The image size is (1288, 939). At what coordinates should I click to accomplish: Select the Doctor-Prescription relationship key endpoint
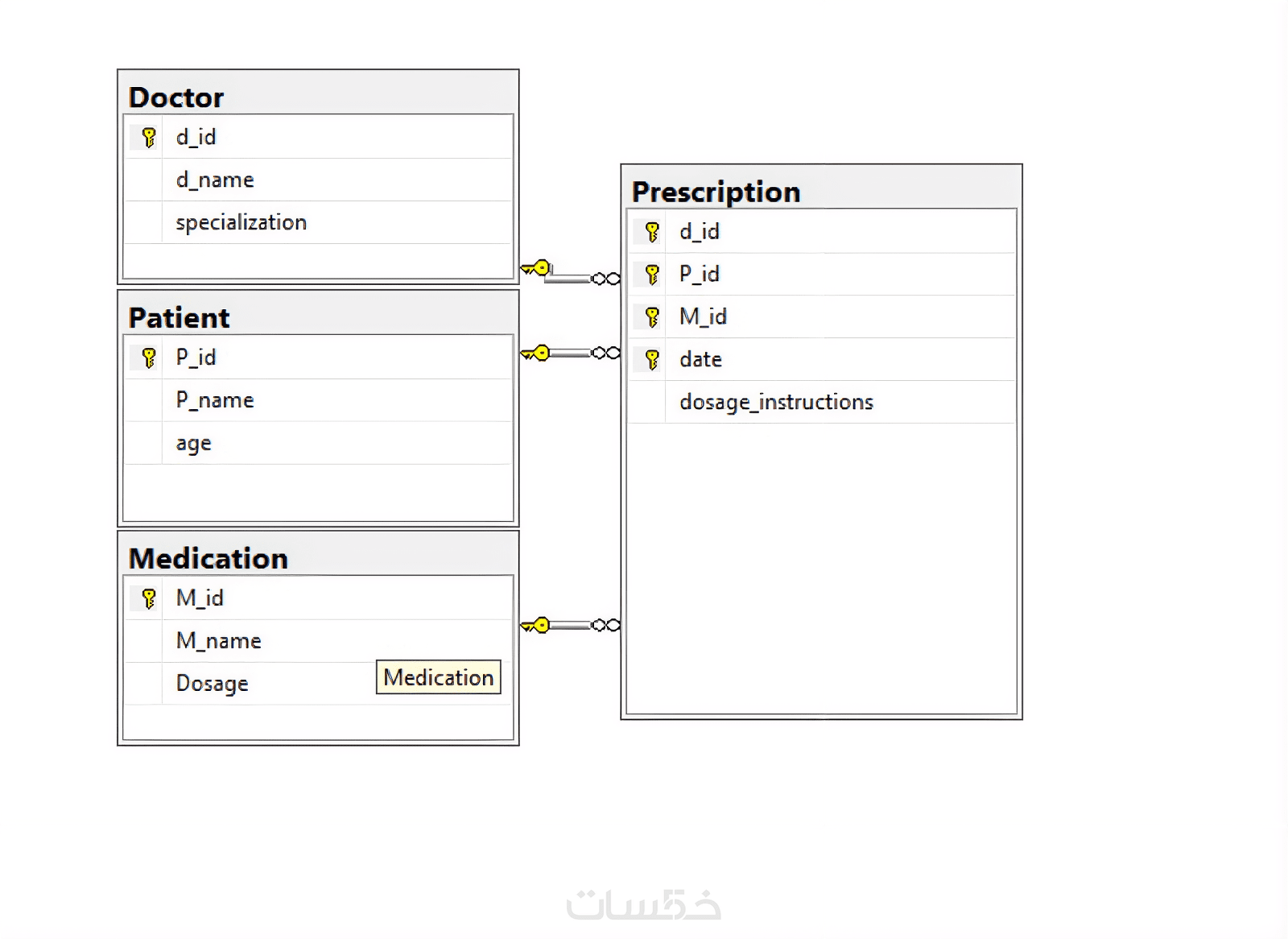[537, 268]
